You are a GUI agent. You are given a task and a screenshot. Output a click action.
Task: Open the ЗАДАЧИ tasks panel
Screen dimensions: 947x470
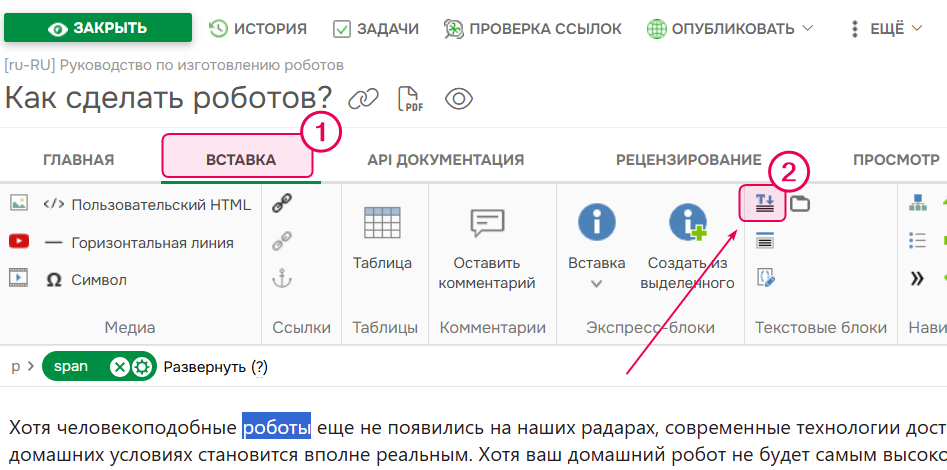[x=376, y=28]
